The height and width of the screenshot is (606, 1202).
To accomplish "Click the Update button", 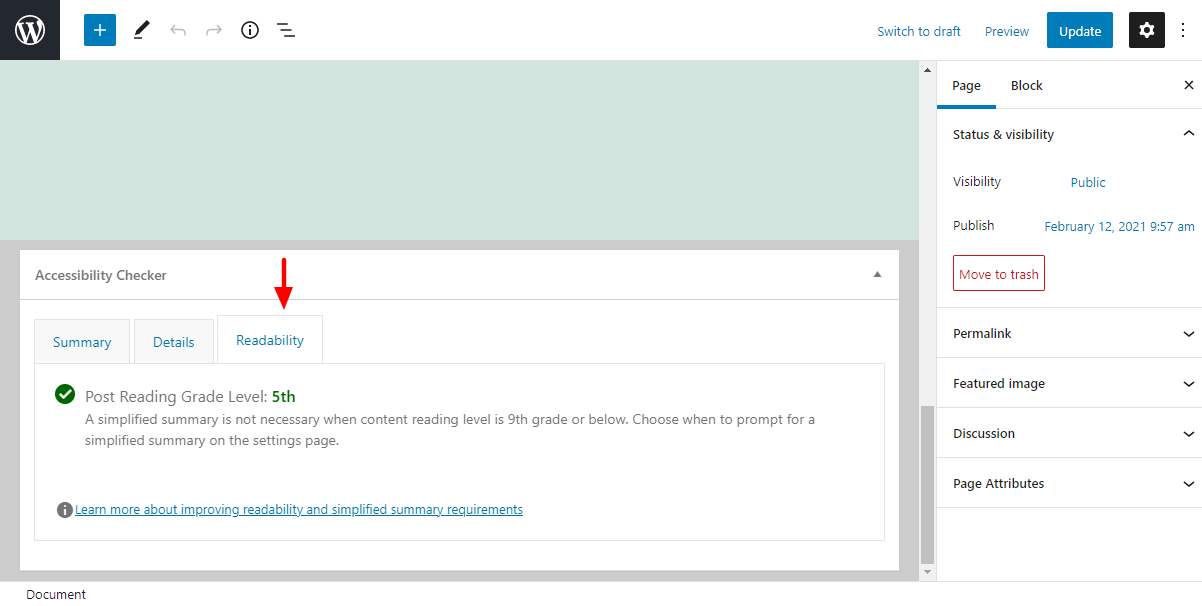I will tap(1080, 31).
